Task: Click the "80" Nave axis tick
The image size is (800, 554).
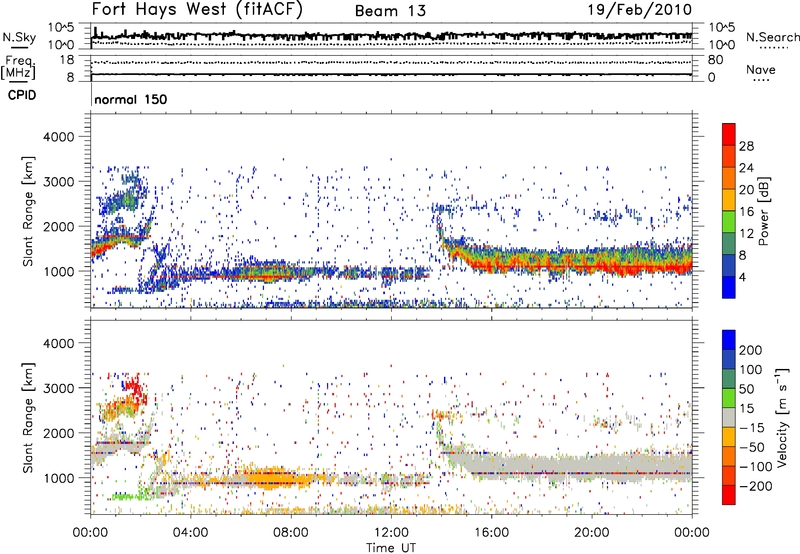Action: click(715, 60)
